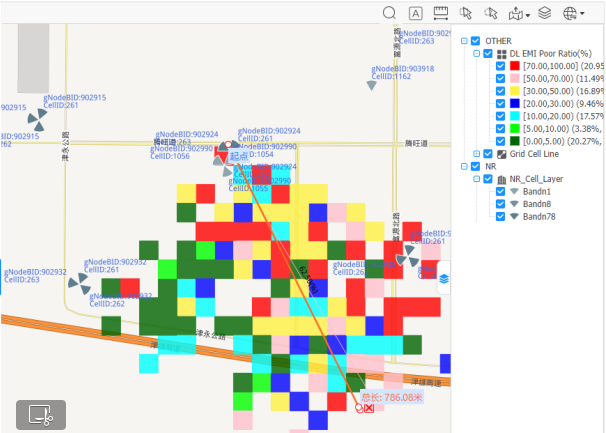The image size is (606, 433).
Task: Open the export map dropdown arrow
Action: 528,15
